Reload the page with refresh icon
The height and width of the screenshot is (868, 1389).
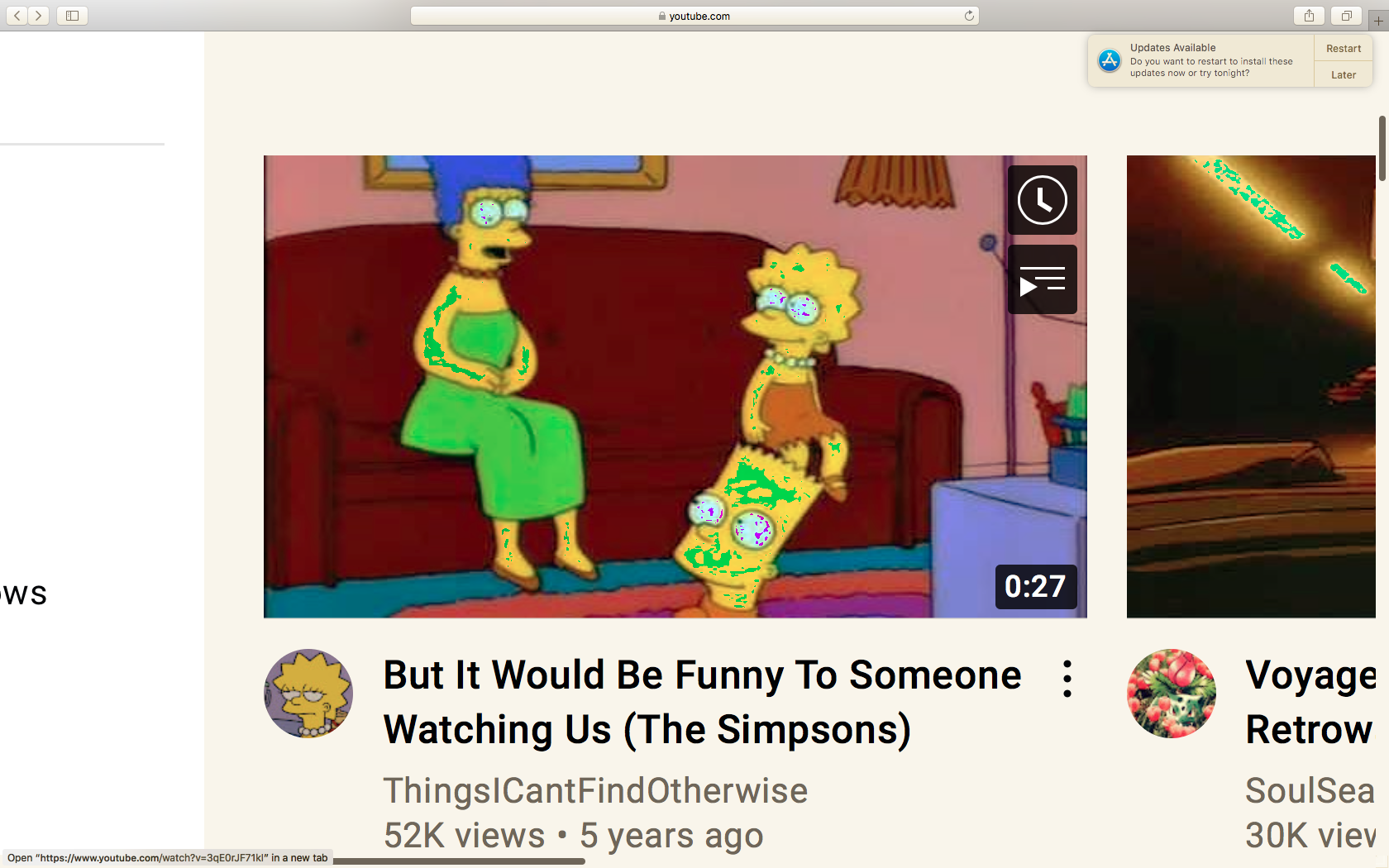coord(969,16)
